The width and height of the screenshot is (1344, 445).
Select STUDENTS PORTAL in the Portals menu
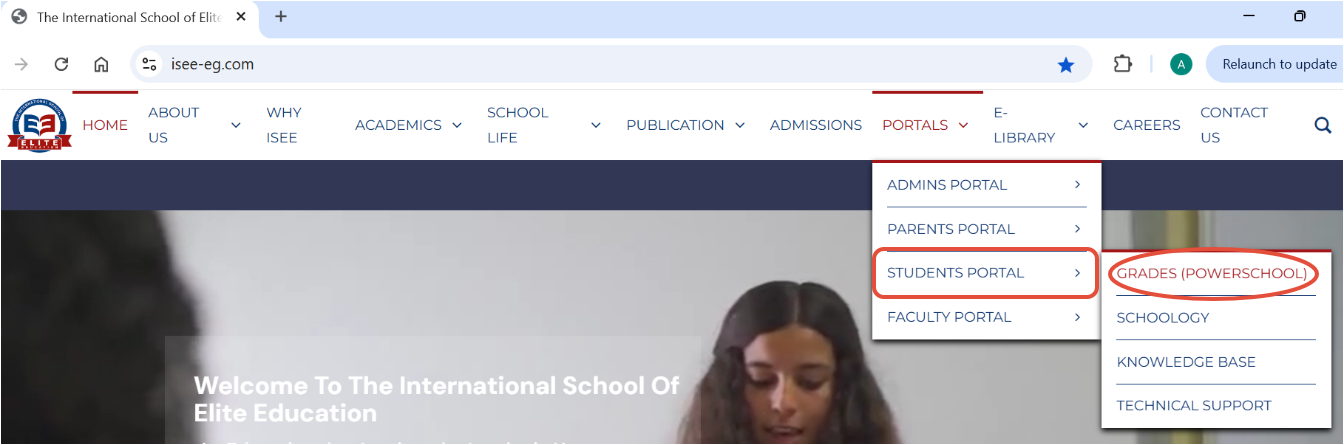point(986,273)
